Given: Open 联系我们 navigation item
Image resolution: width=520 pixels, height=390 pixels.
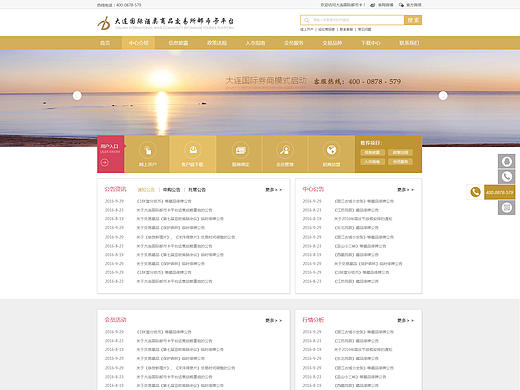Looking at the screenshot, I should click(409, 43).
